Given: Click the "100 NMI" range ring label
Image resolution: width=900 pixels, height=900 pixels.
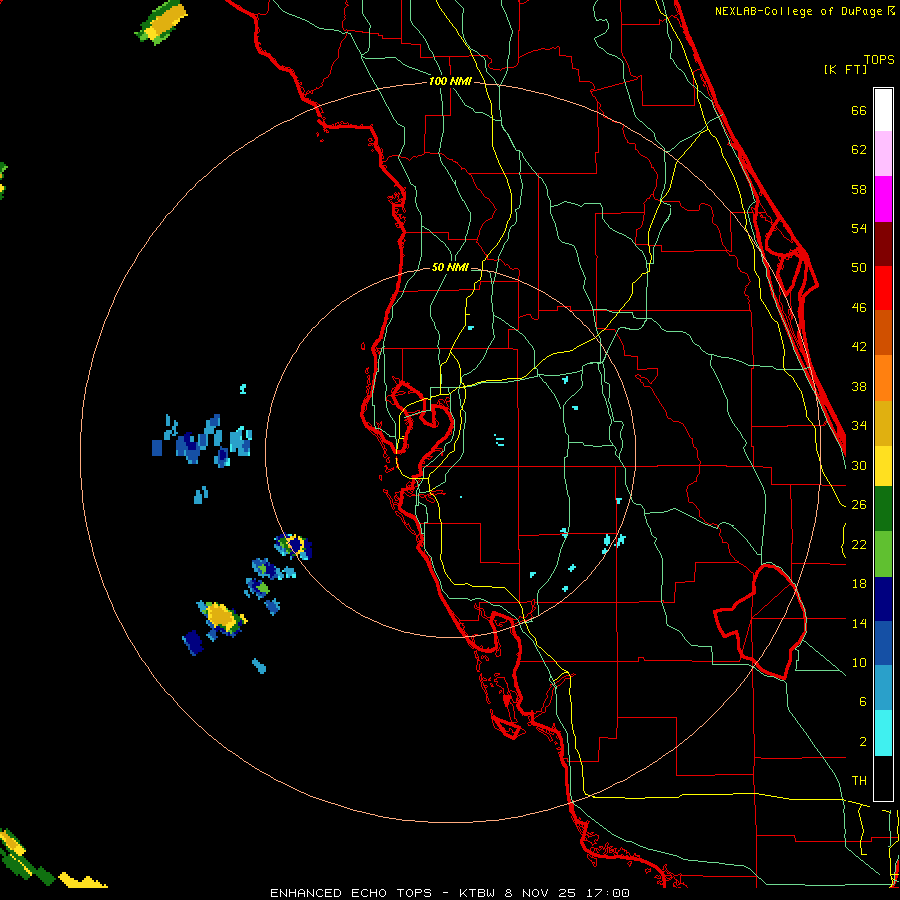Looking at the screenshot, I should [x=450, y=82].
